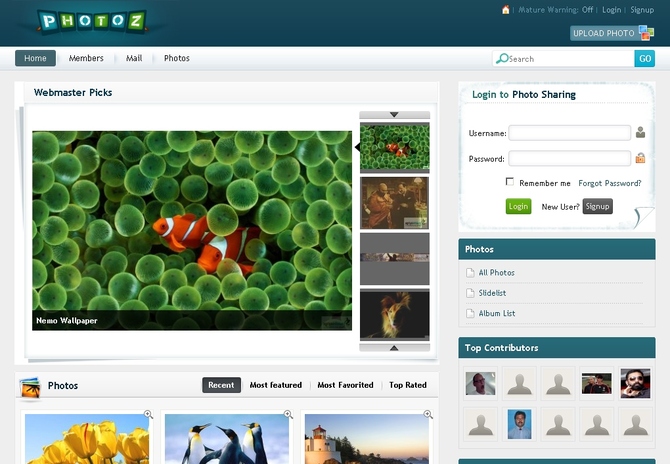Image resolution: width=670 pixels, height=464 pixels.
Task: Click the Top Contributors heading
Action: pos(501,348)
